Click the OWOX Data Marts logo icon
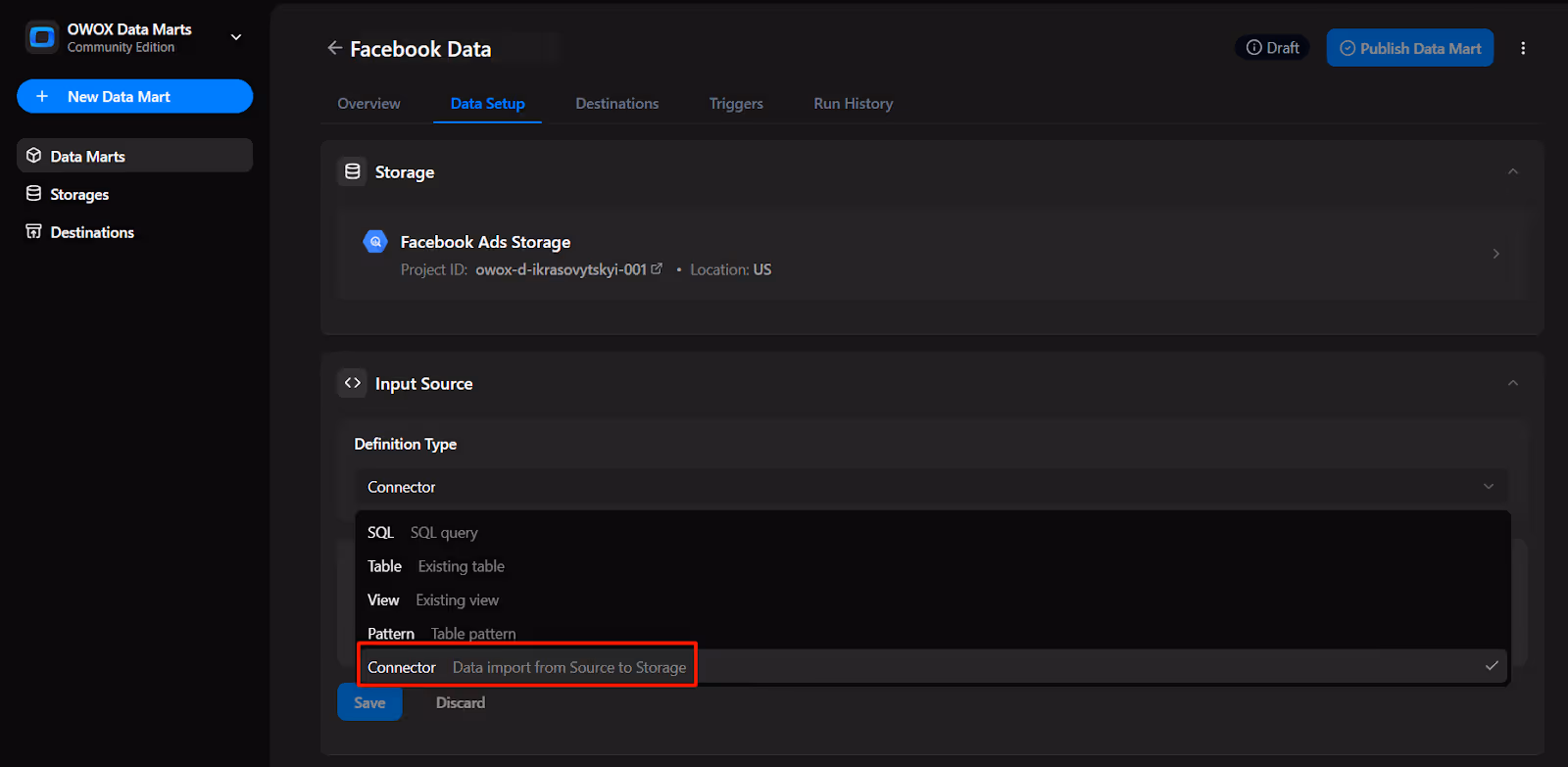Image resolution: width=1568 pixels, height=767 pixels. pyautogui.click(x=42, y=37)
